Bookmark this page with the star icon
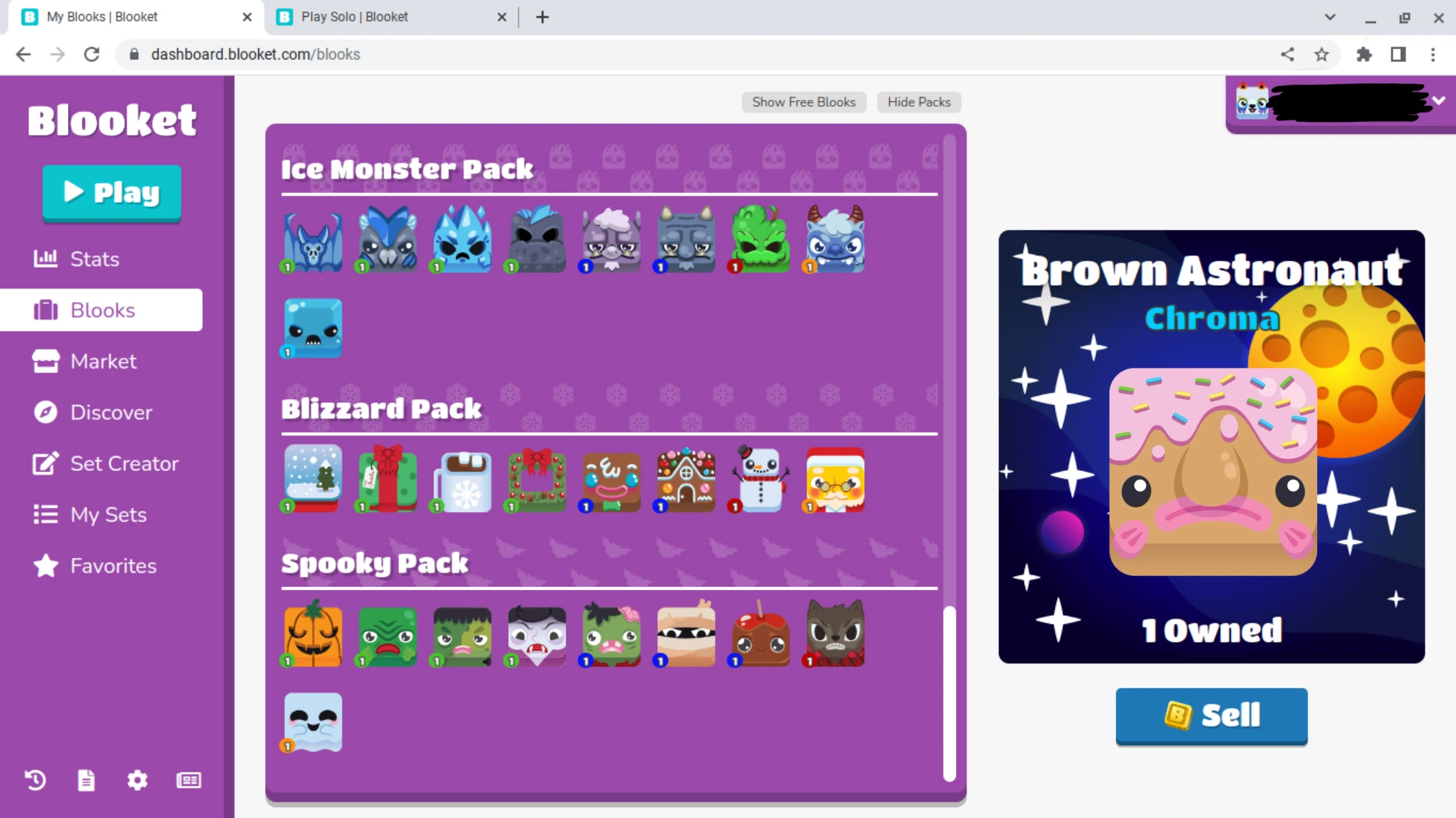The width and height of the screenshot is (1456, 818). click(x=1321, y=55)
